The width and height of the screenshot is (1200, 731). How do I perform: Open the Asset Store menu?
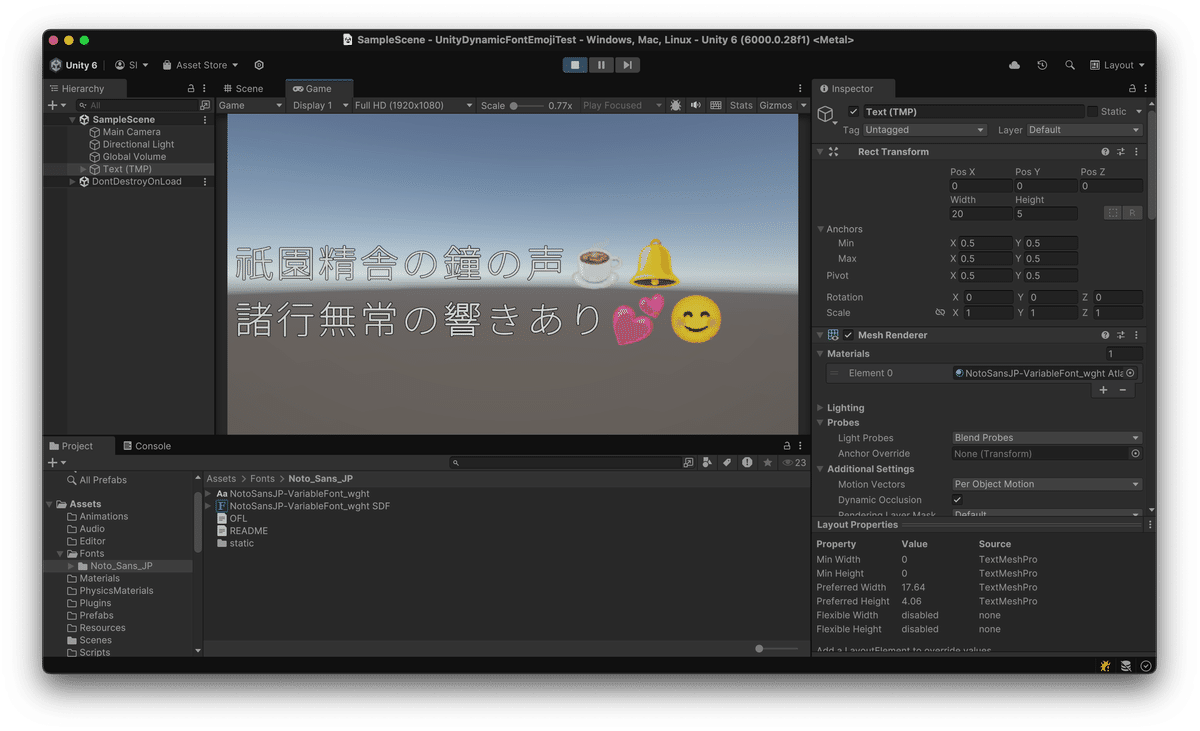pyautogui.click(x=202, y=65)
